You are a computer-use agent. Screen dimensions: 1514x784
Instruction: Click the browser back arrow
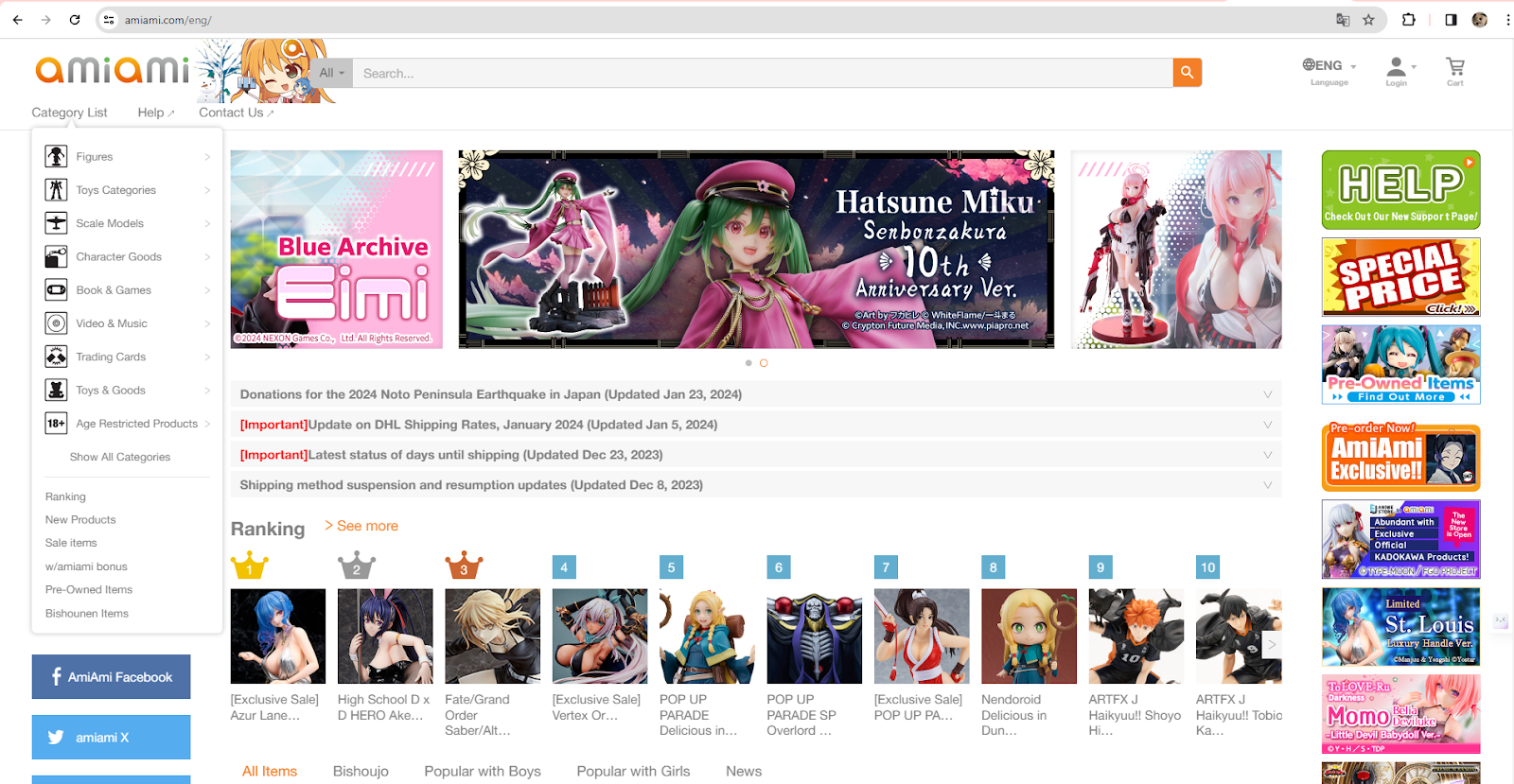[17, 19]
